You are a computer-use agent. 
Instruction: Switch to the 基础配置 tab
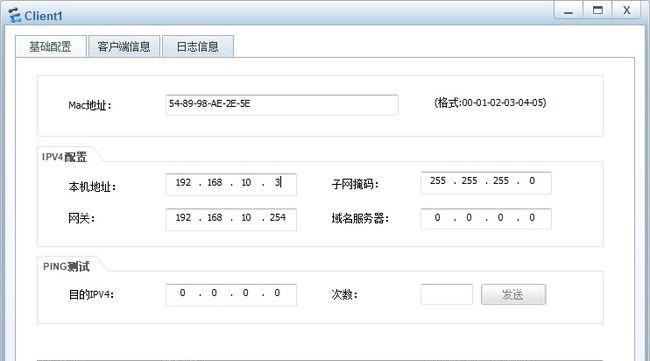51,46
